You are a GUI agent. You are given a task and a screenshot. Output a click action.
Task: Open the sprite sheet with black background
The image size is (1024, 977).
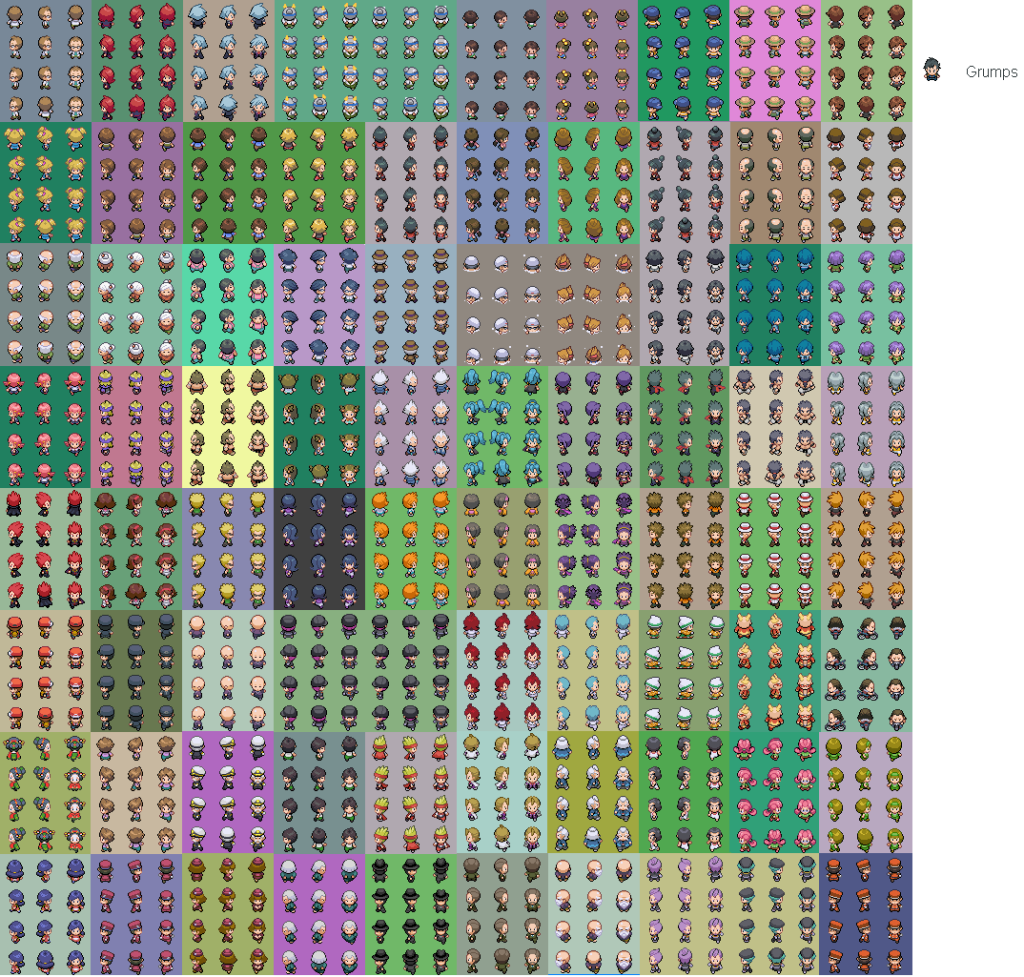pyautogui.click(x=320, y=549)
